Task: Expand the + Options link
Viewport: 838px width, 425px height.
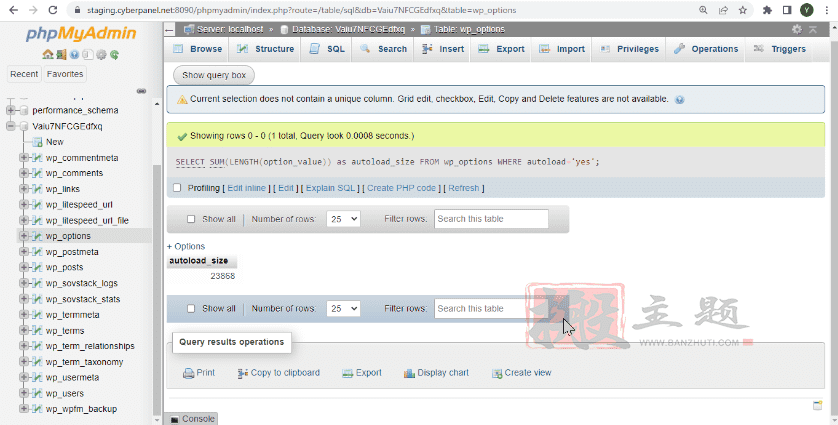Action: (186, 246)
